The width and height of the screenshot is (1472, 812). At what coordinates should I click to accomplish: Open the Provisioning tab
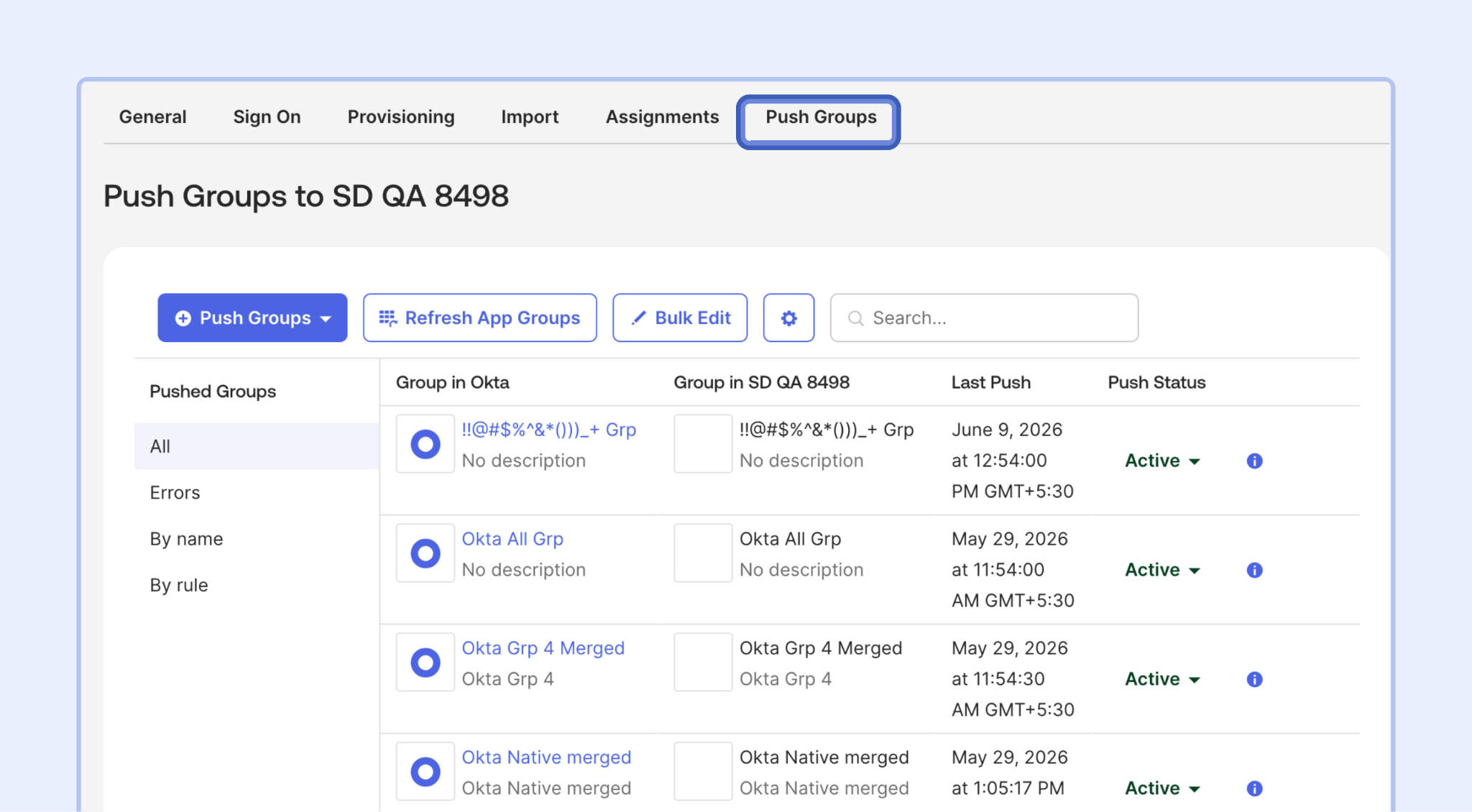(401, 117)
